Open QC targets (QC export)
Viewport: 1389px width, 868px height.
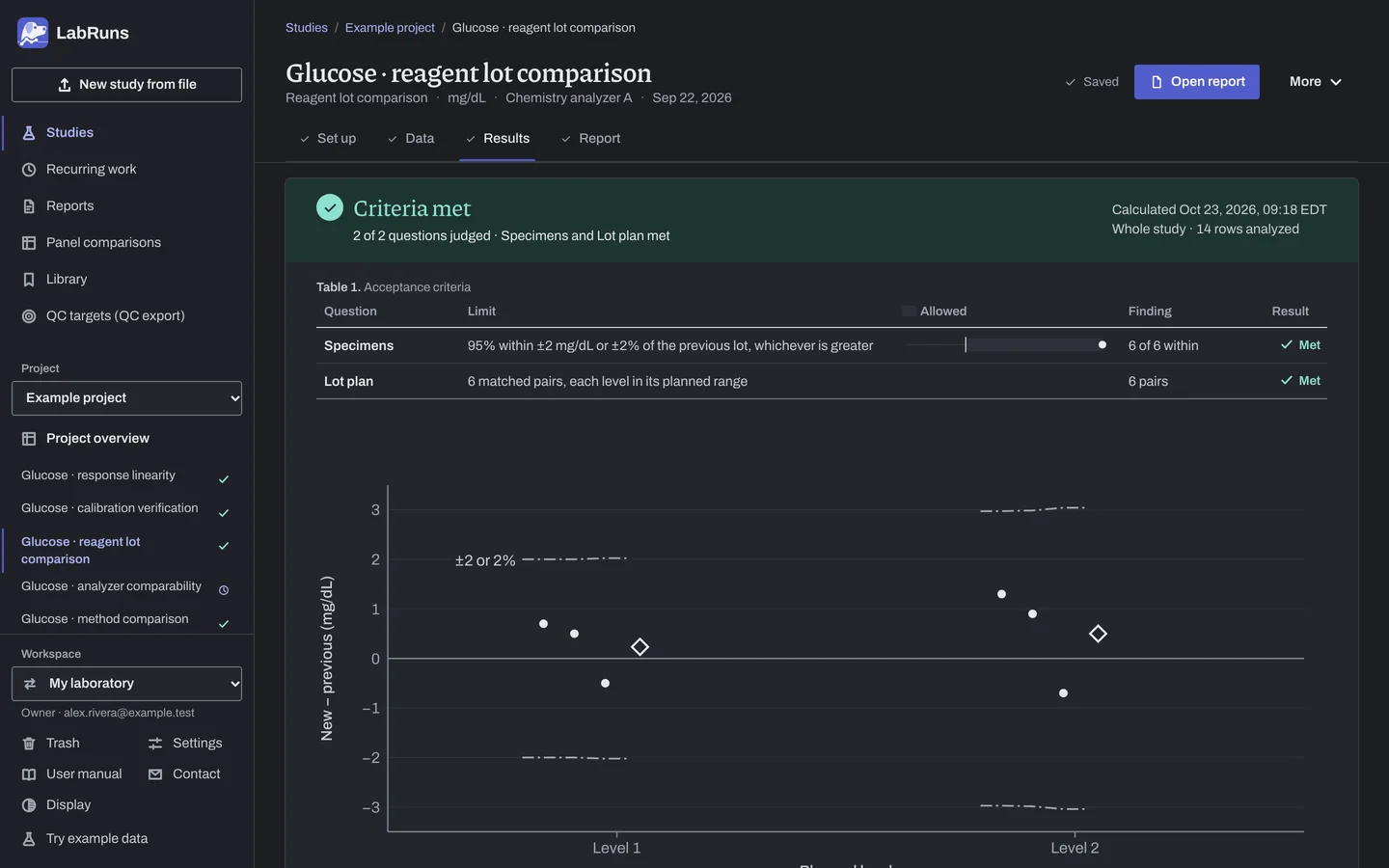127,316
